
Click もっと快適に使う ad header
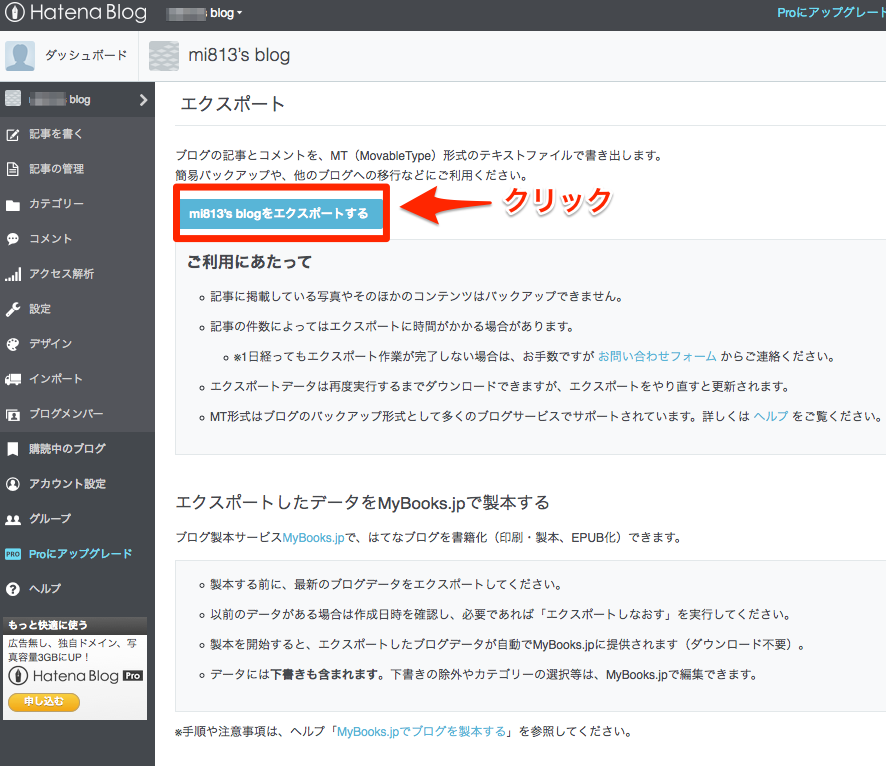[48, 625]
